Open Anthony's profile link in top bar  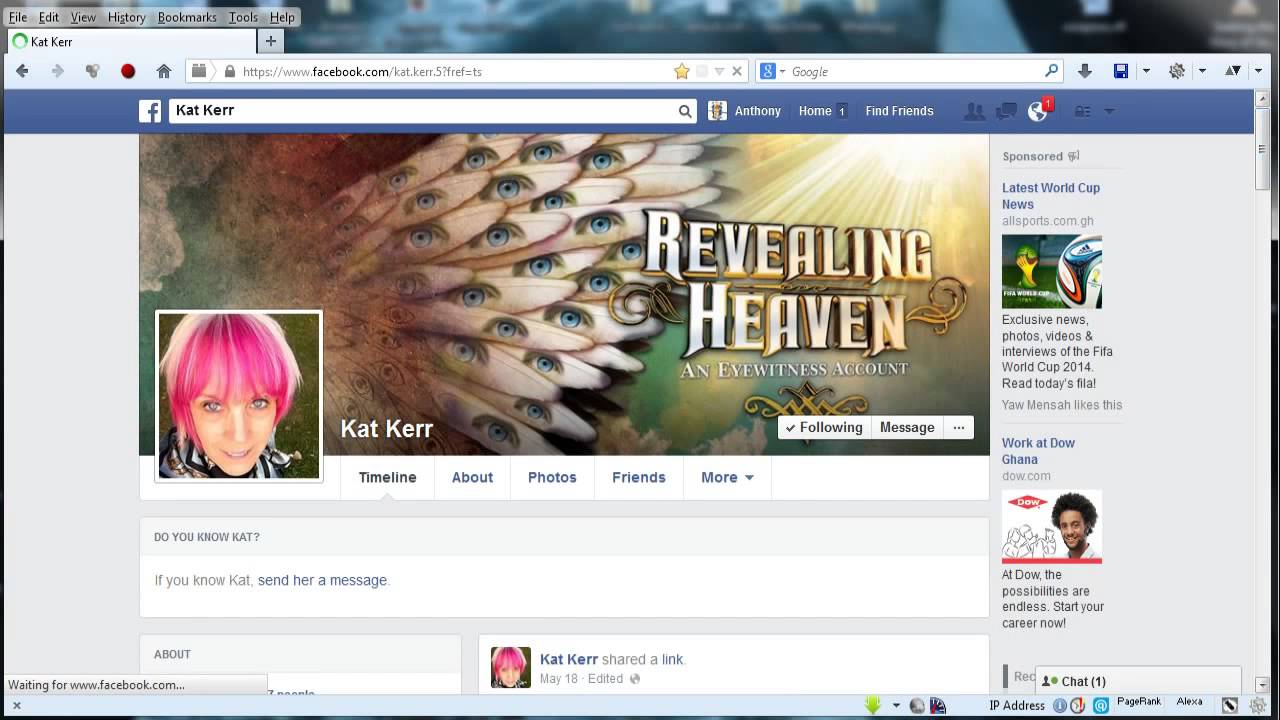click(745, 111)
